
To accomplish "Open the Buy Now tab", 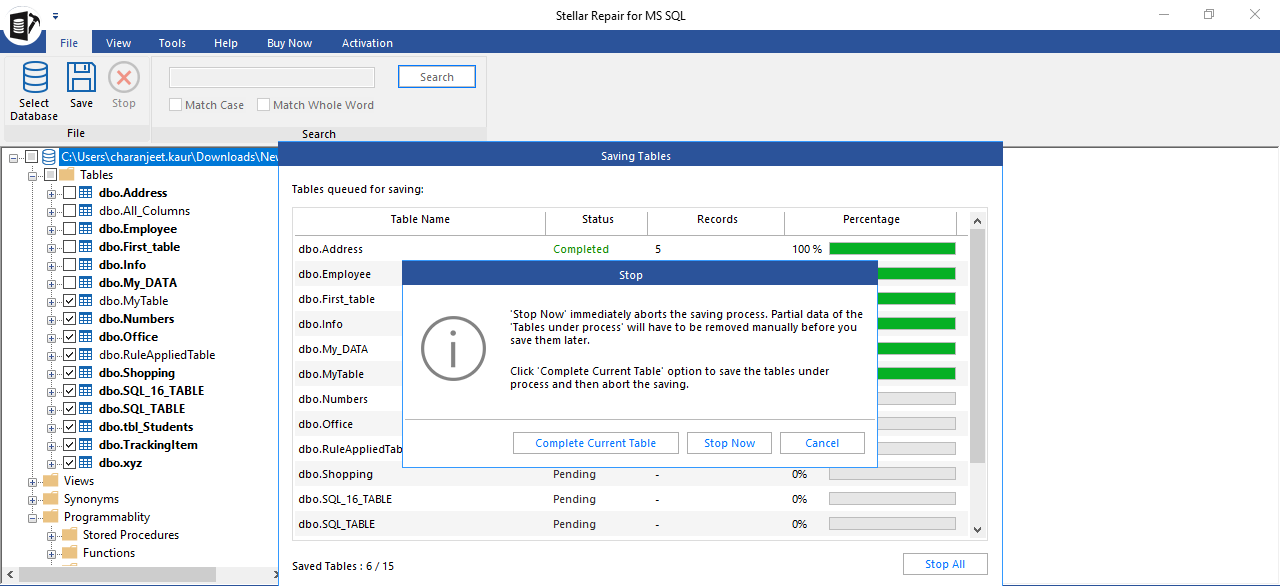I will pyautogui.click(x=289, y=43).
